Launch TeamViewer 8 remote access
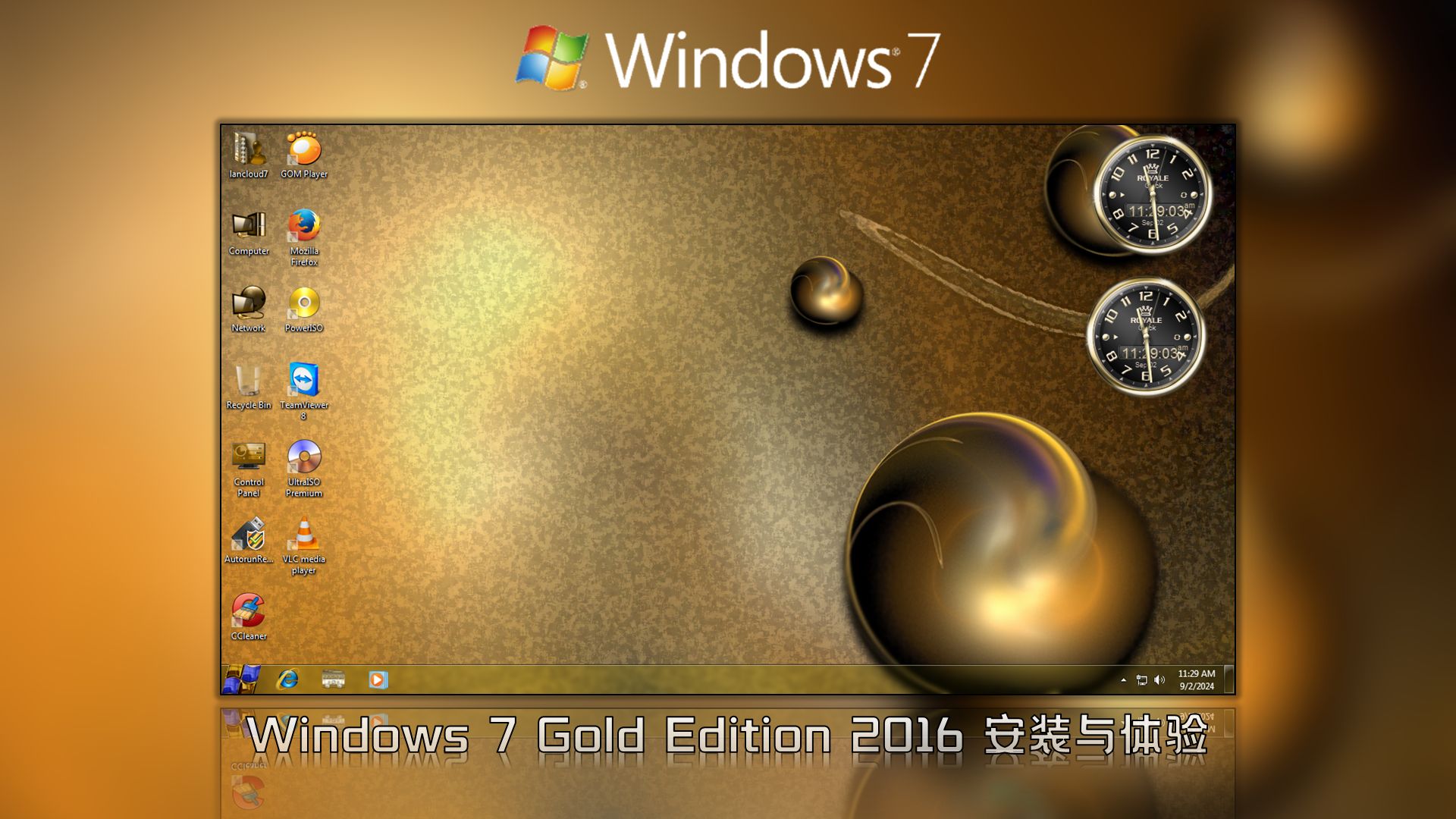Screen dimensions: 1456x819 [x=304, y=382]
